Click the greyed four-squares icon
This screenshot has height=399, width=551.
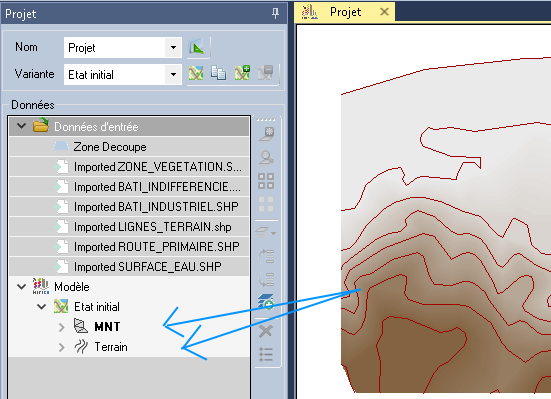click(266, 204)
